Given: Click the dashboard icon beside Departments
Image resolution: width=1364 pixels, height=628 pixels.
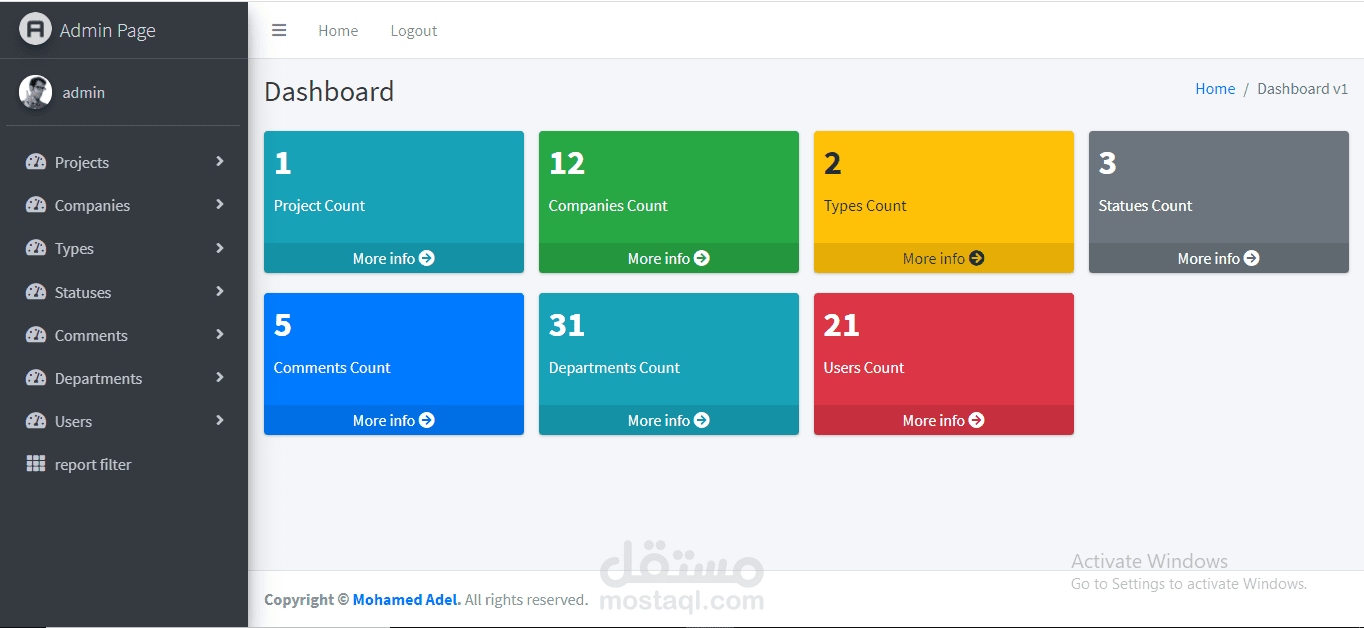Looking at the screenshot, I should 36,378.
